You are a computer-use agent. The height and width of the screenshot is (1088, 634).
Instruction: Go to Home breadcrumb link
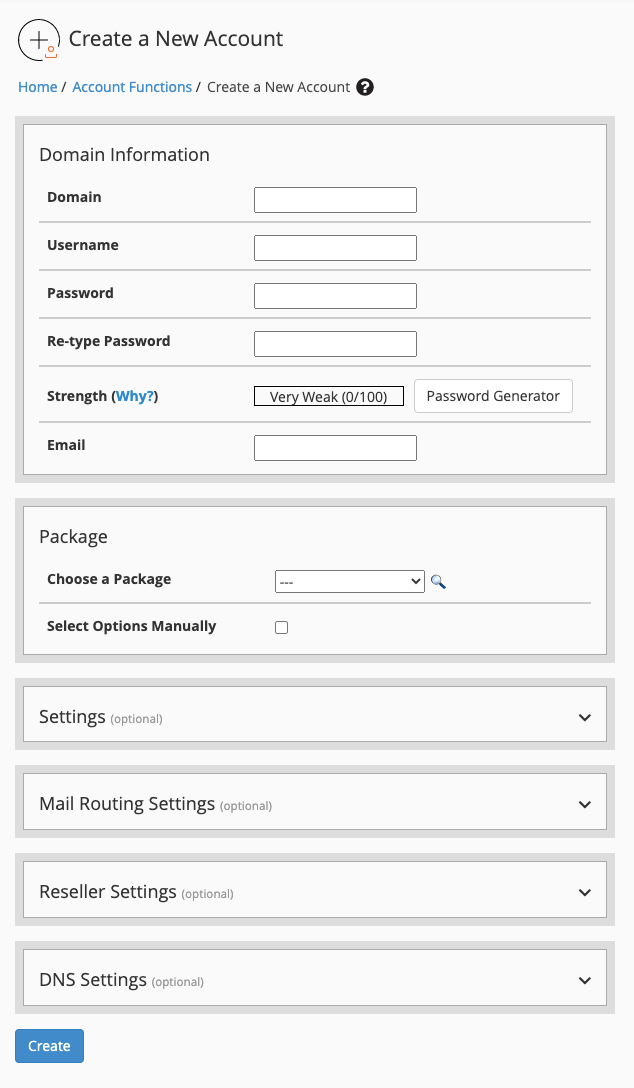point(37,87)
